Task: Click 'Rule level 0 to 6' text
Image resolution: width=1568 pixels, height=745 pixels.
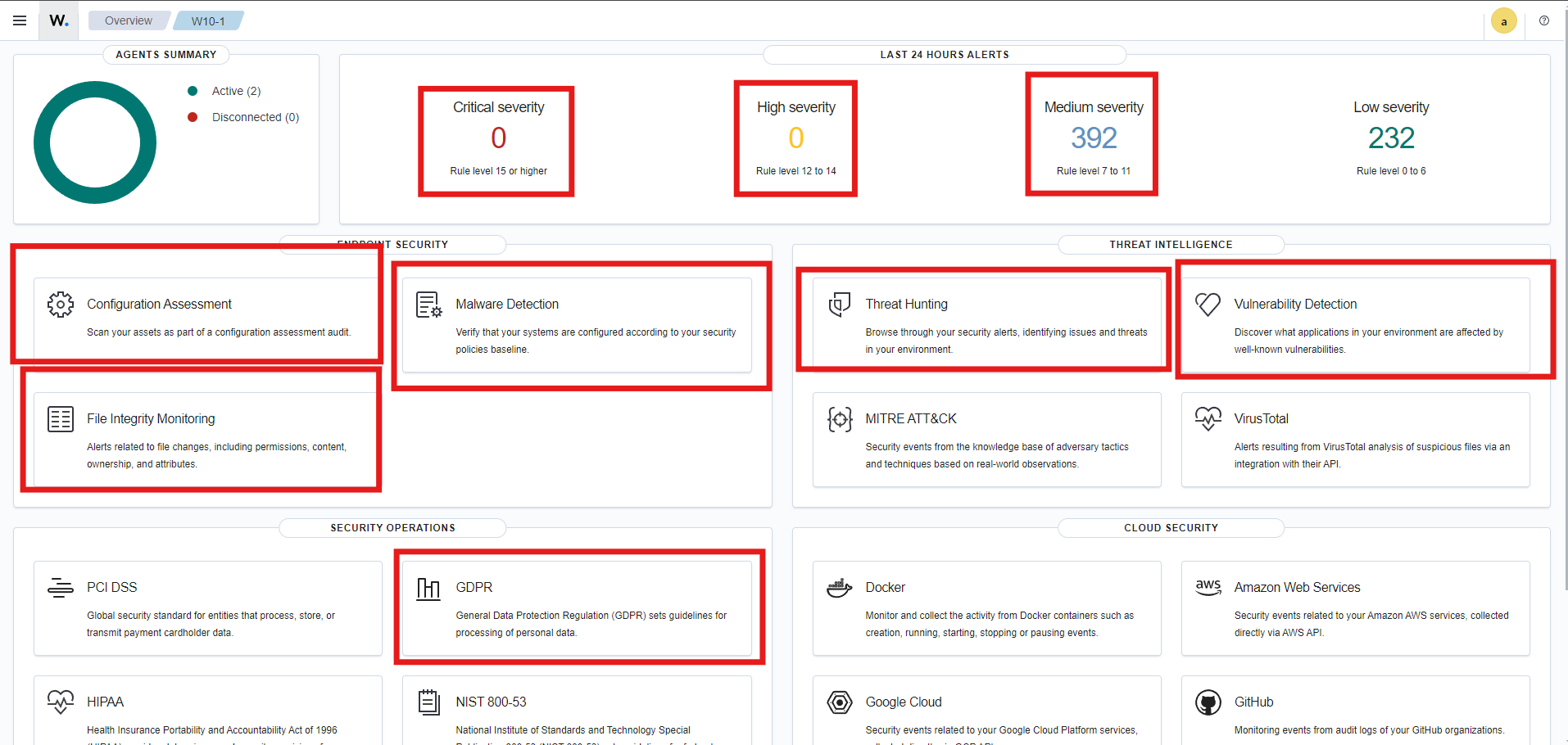Action: (x=1391, y=171)
